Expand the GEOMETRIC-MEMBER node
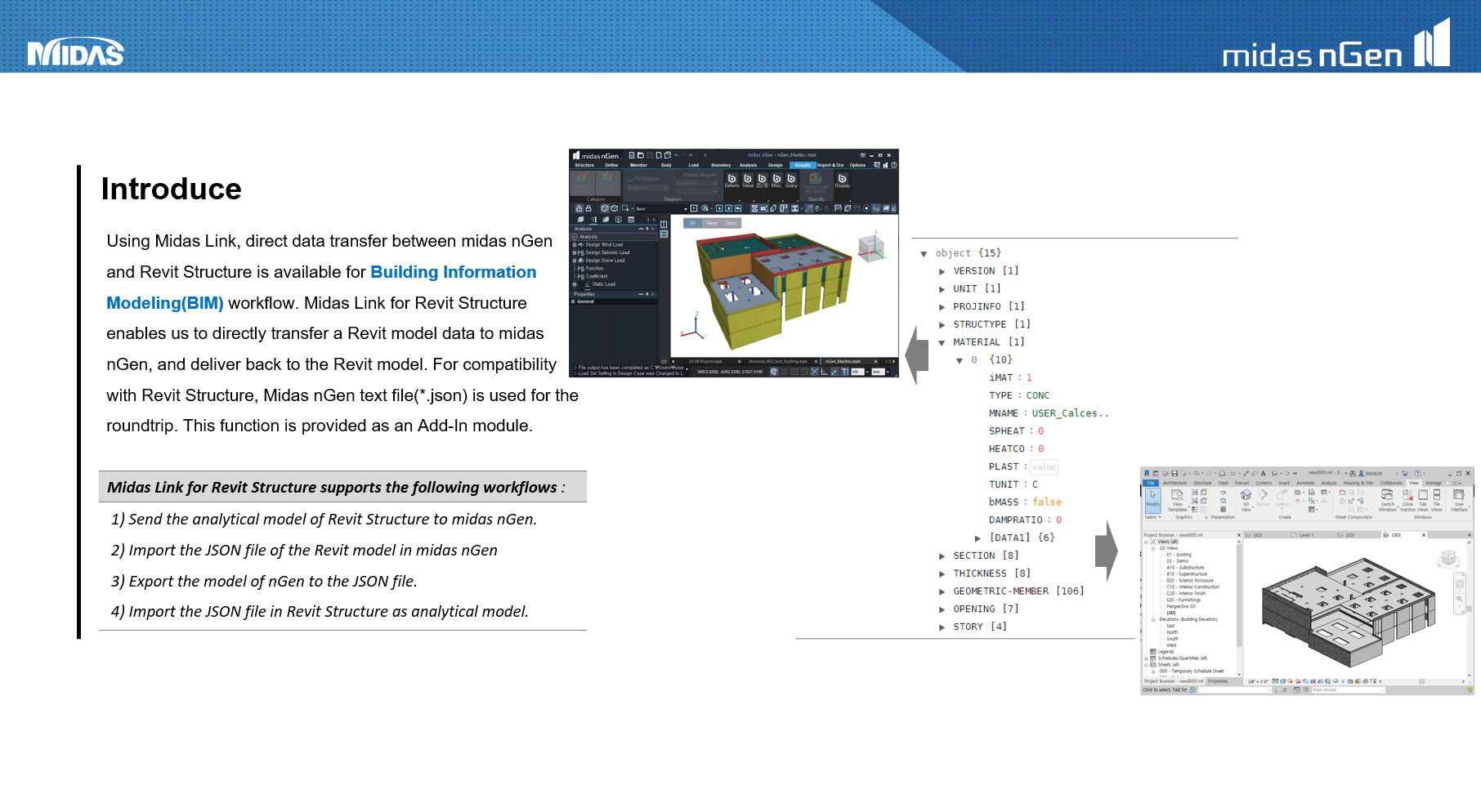The width and height of the screenshot is (1481, 812). pos(942,591)
